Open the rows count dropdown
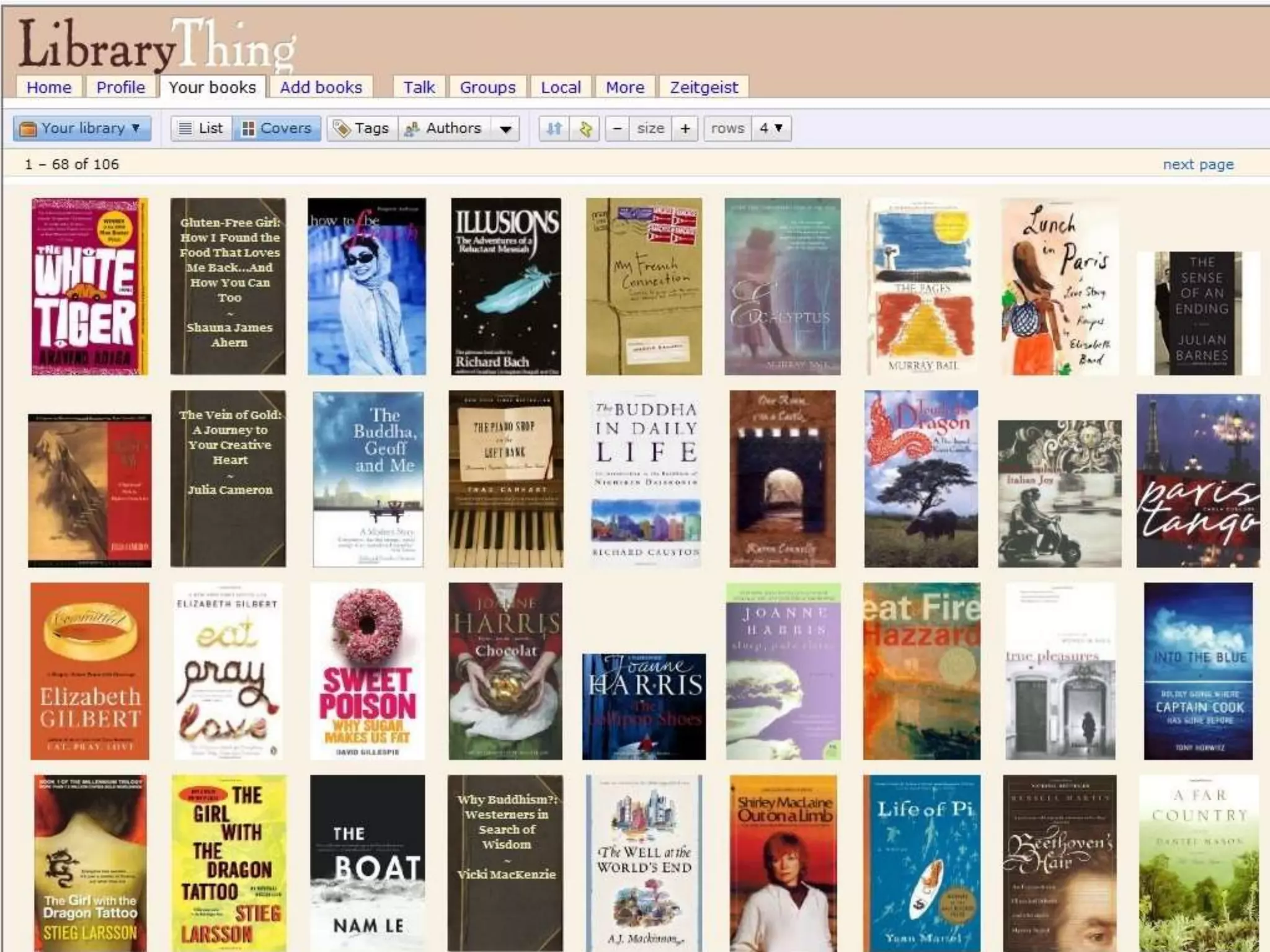This screenshot has width=1270, height=952. click(x=771, y=128)
